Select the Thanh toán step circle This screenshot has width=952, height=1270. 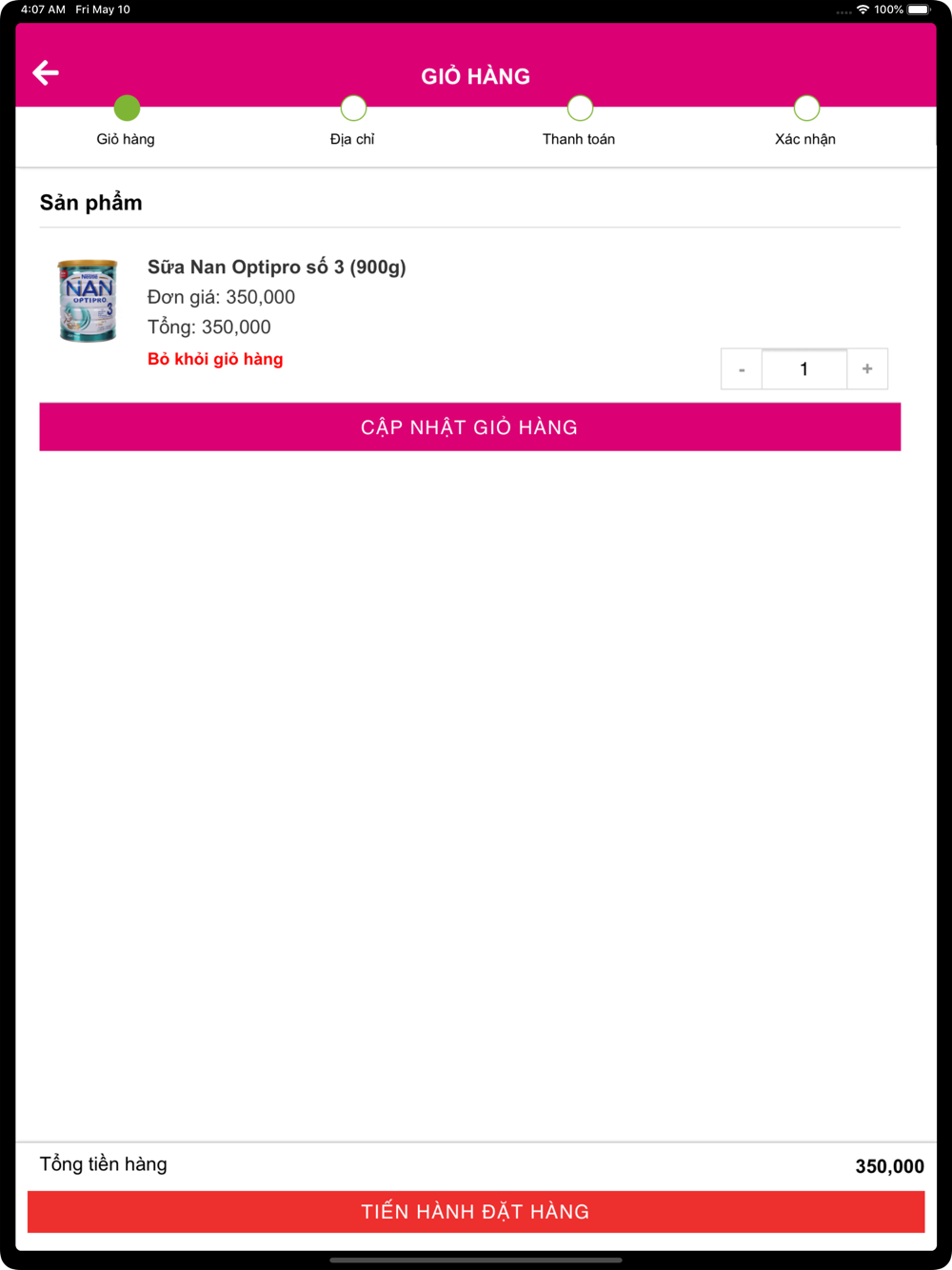click(x=580, y=109)
